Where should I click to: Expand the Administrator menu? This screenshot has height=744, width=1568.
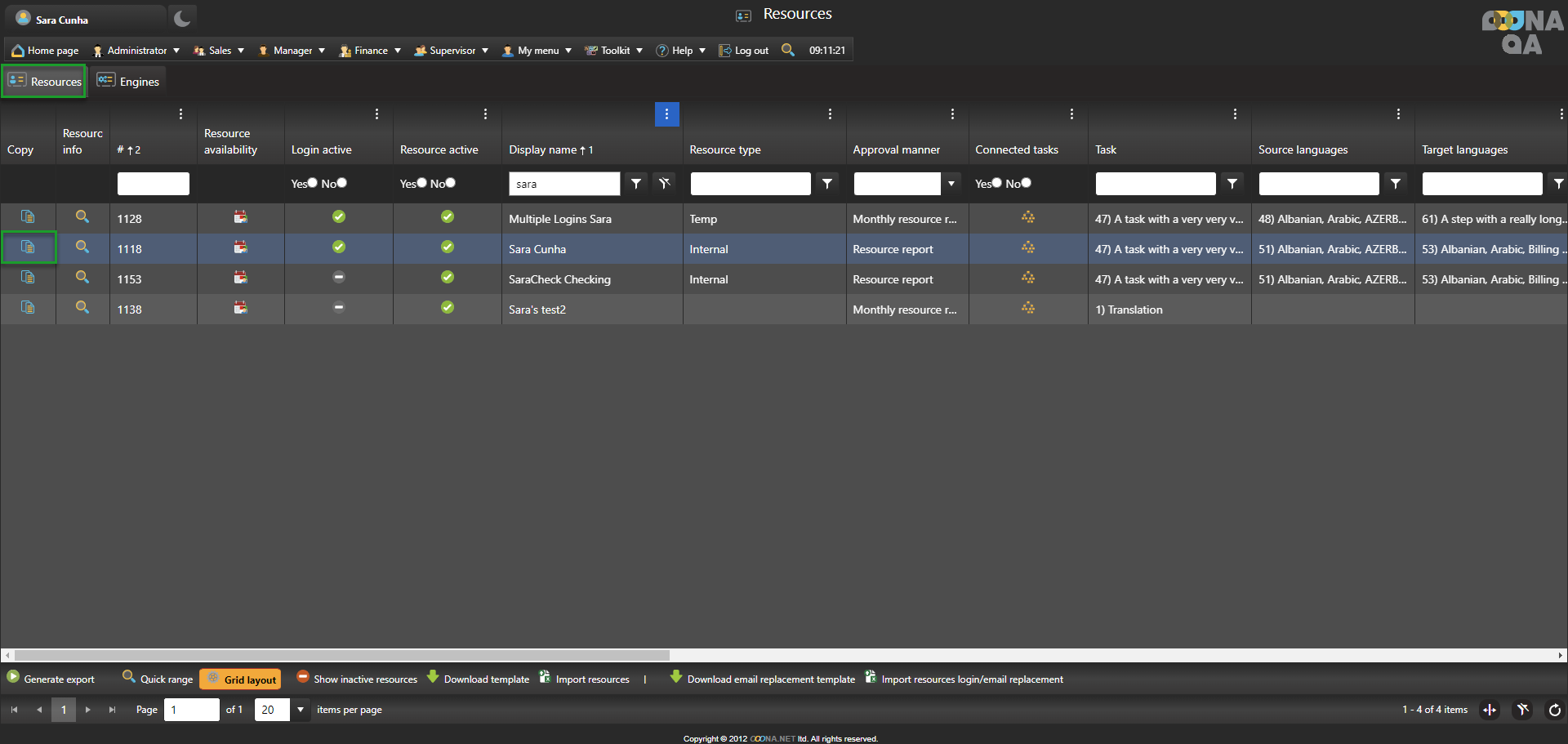[136, 51]
